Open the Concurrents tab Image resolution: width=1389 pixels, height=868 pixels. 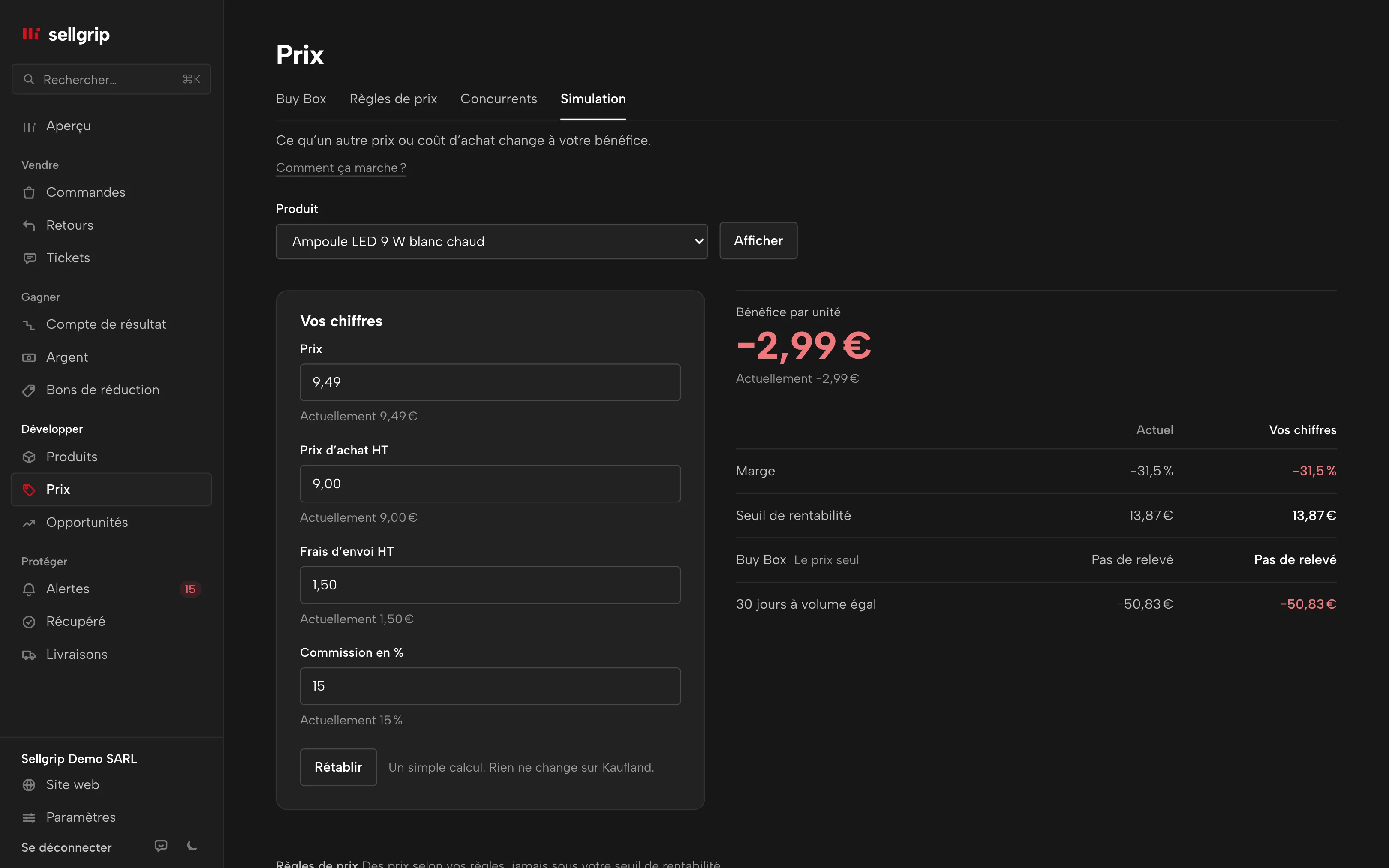[498, 99]
